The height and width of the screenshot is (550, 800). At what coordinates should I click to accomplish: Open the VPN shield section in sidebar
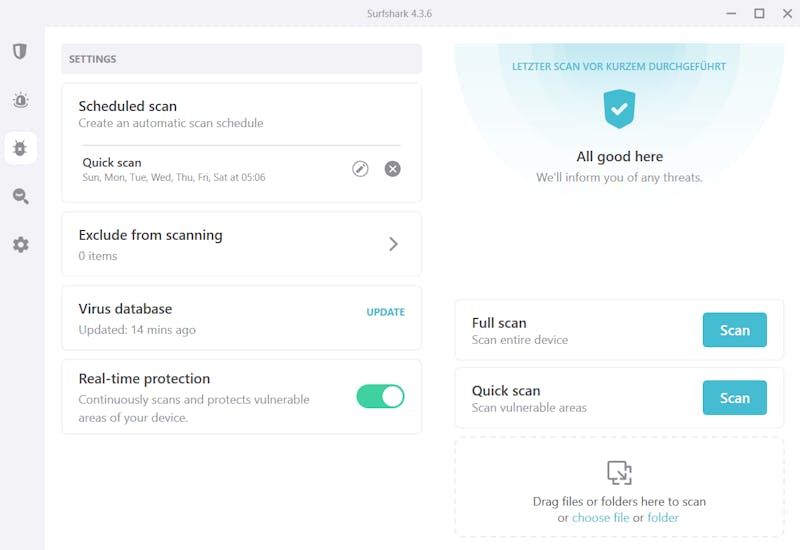pos(20,52)
